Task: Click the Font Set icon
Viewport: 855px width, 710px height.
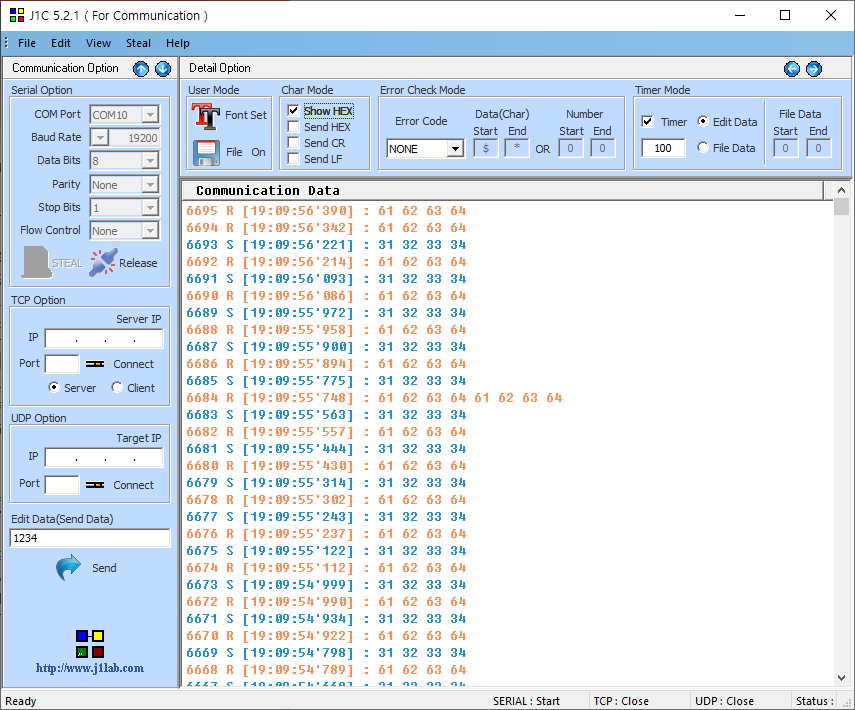Action: point(206,115)
